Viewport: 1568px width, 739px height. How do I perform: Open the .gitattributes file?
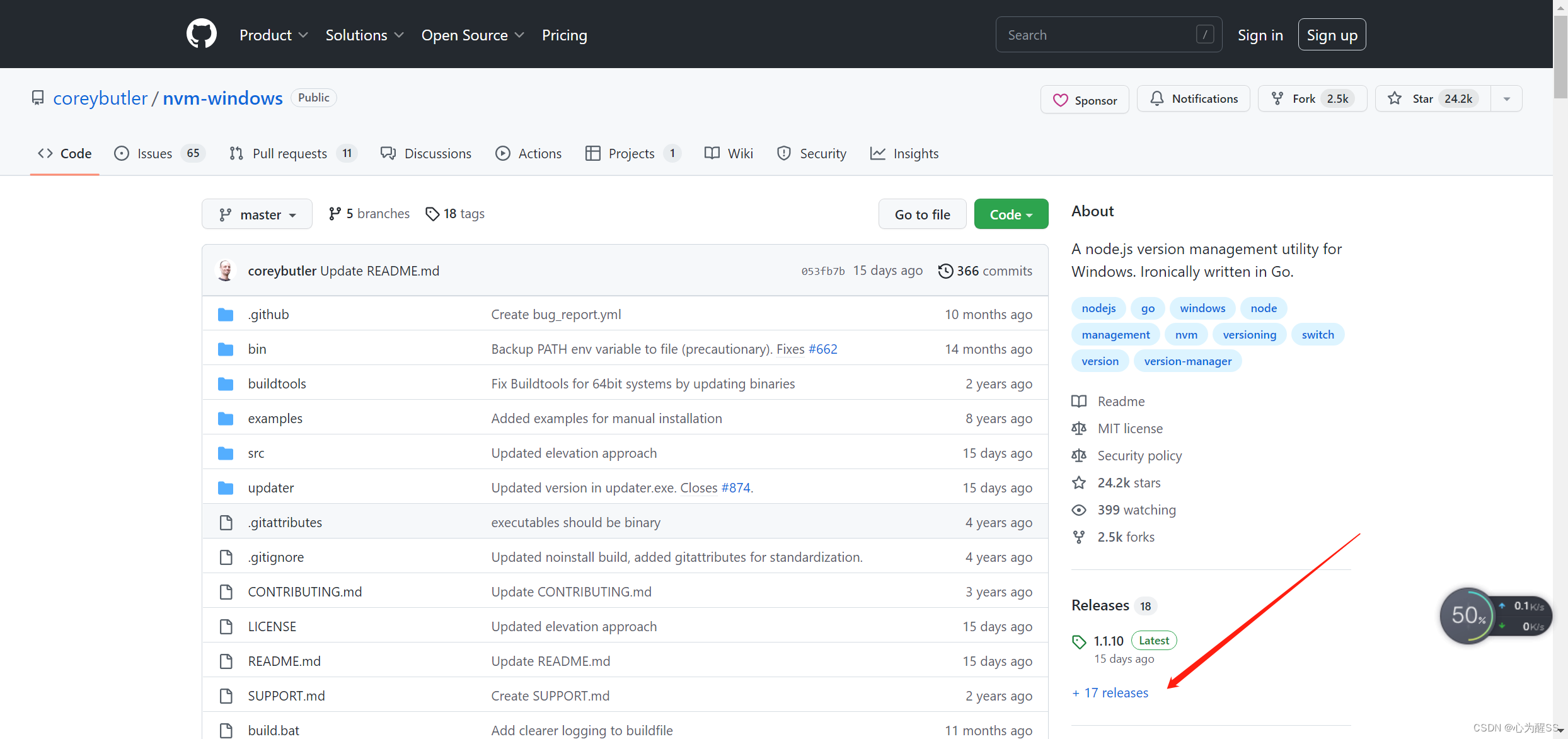285,522
